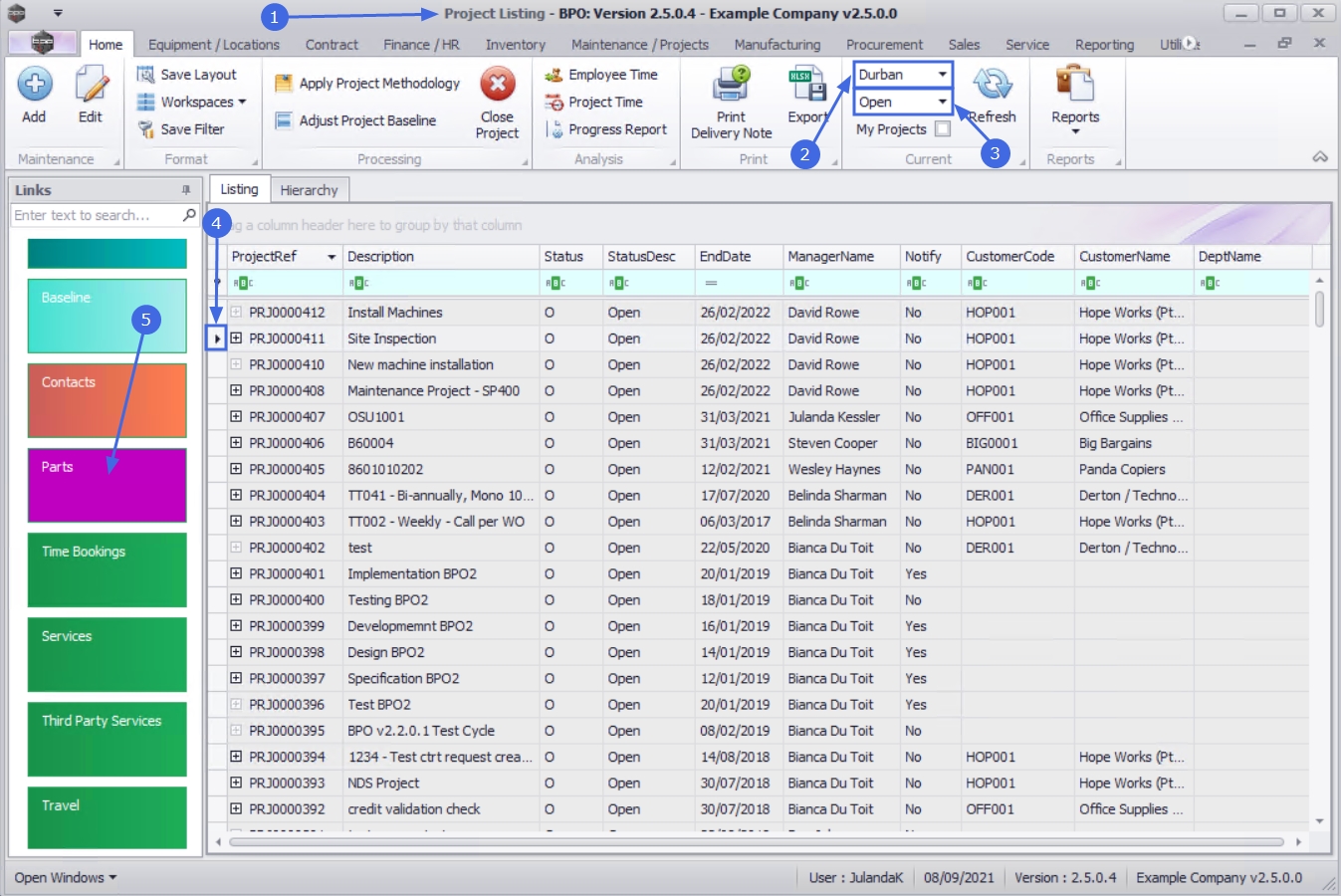This screenshot has width=1341, height=896.
Task: Click the Links search text field
Action: click(96, 215)
